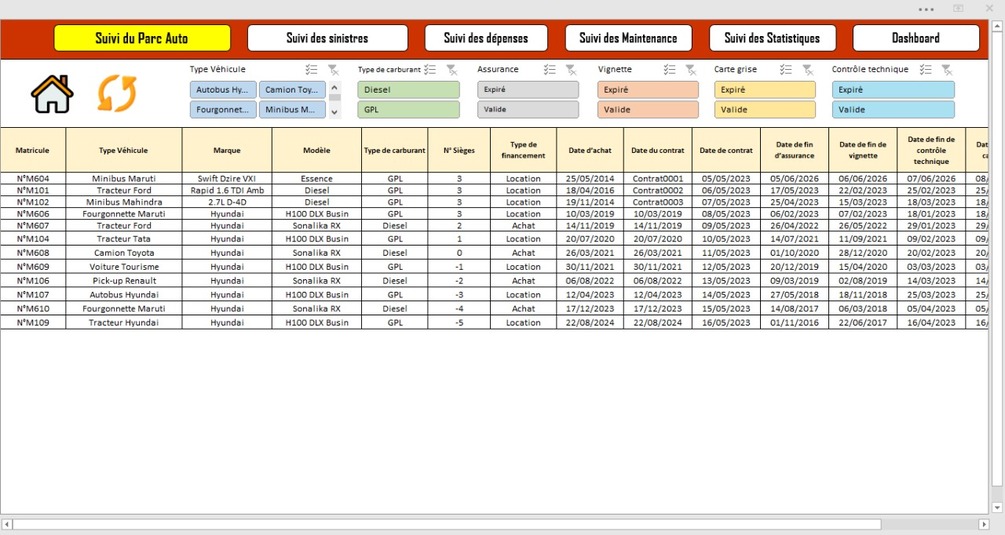
Task: Click the vertical scrollbar up arrow
Action: (997, 26)
